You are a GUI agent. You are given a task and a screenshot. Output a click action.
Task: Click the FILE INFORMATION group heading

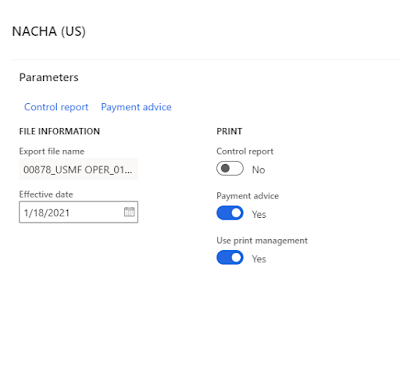pyautogui.click(x=59, y=131)
